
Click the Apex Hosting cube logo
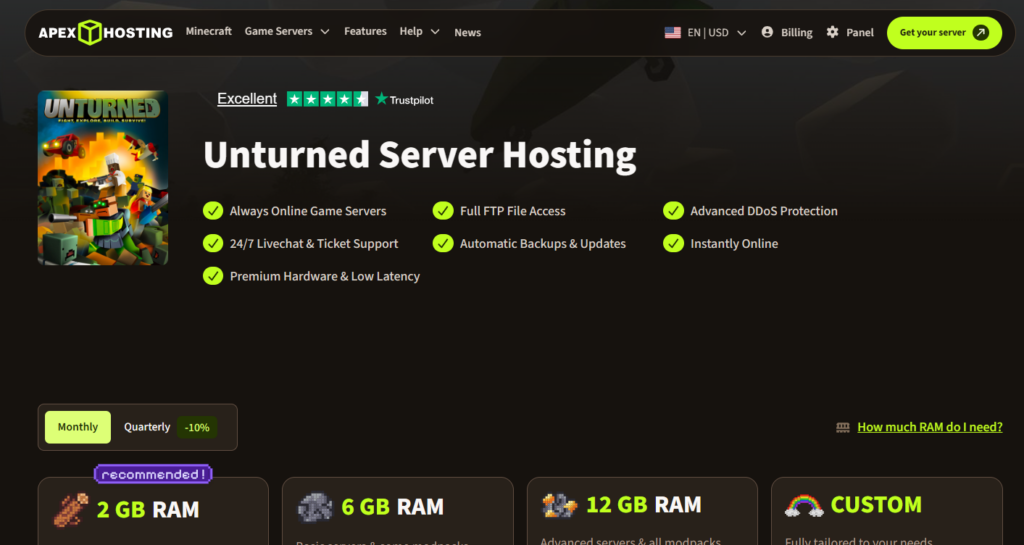(90, 32)
